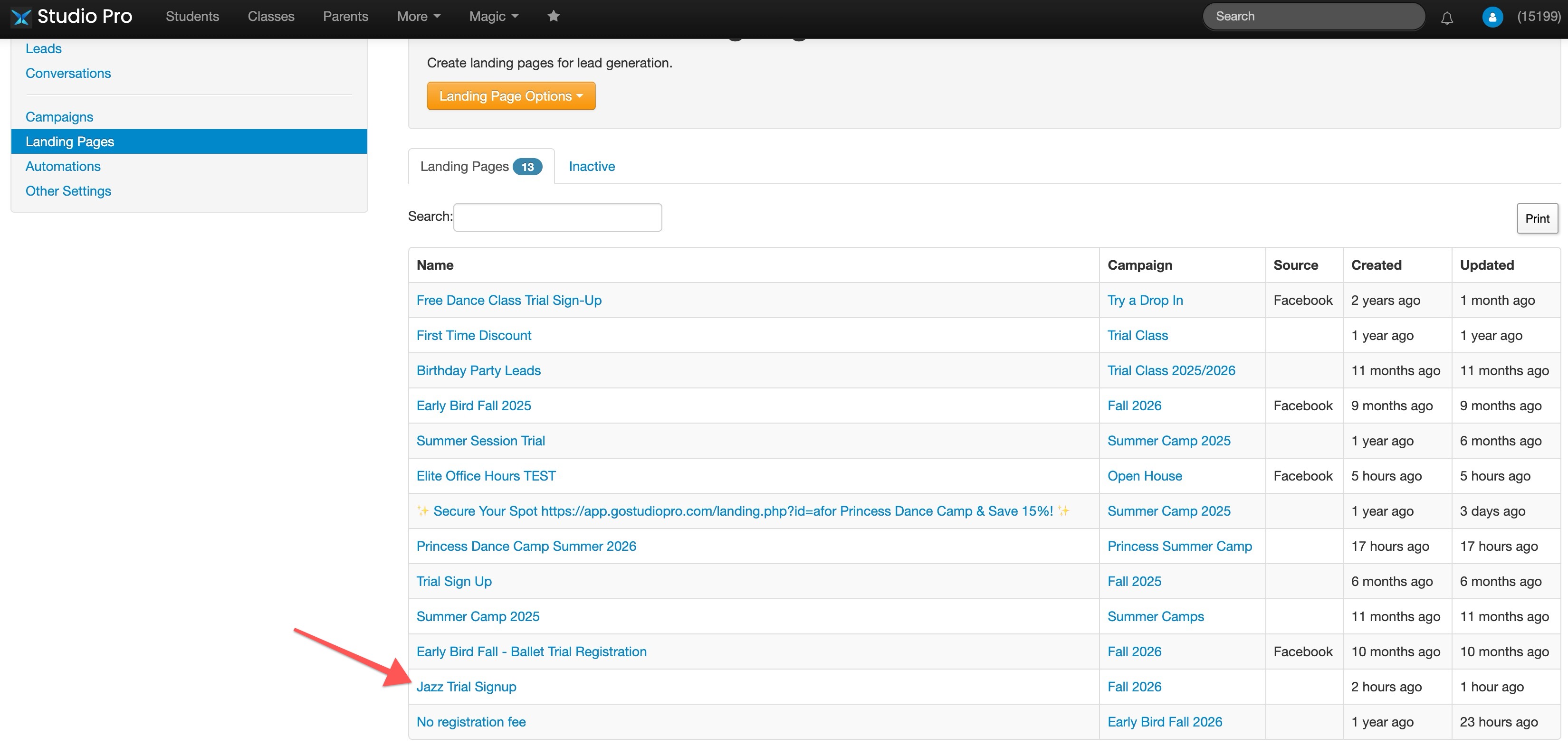Open the favorites star icon
Screen dimensions: 1568x755
(x=553, y=17)
